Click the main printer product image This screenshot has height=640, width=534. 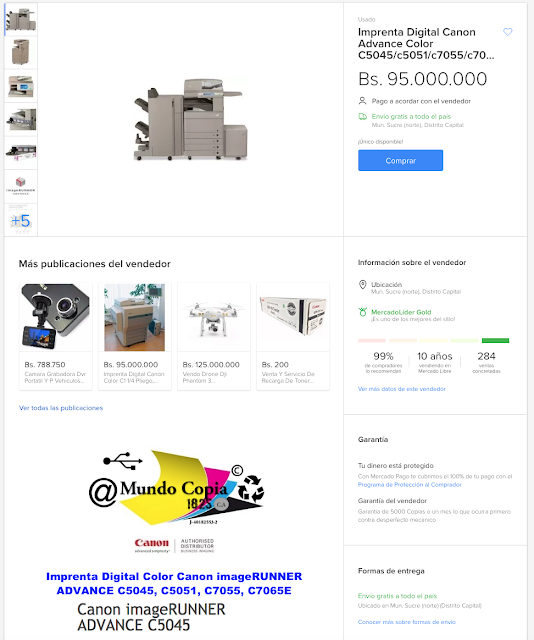pos(191,119)
